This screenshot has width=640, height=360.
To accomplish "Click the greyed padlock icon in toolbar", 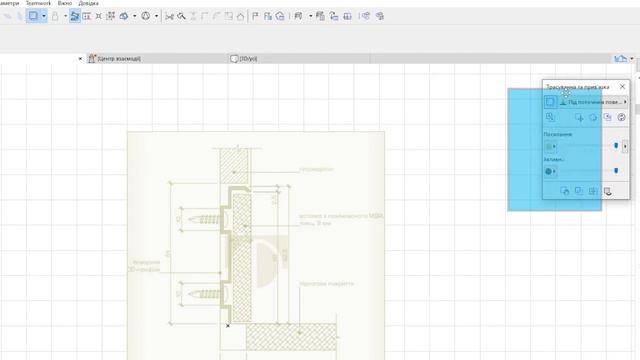I will click(x=55, y=16).
